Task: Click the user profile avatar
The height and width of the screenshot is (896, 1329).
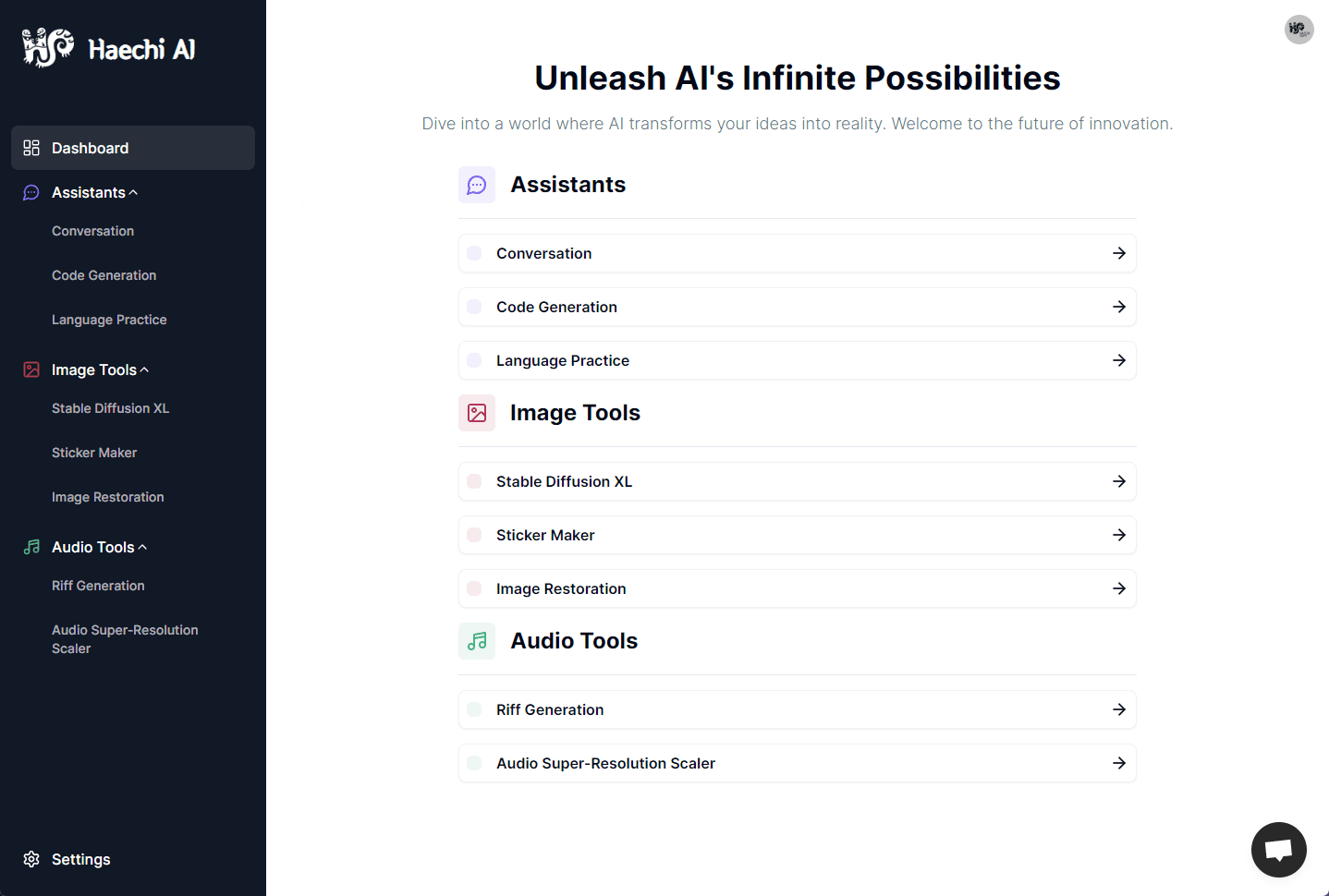Action: 1299,30
